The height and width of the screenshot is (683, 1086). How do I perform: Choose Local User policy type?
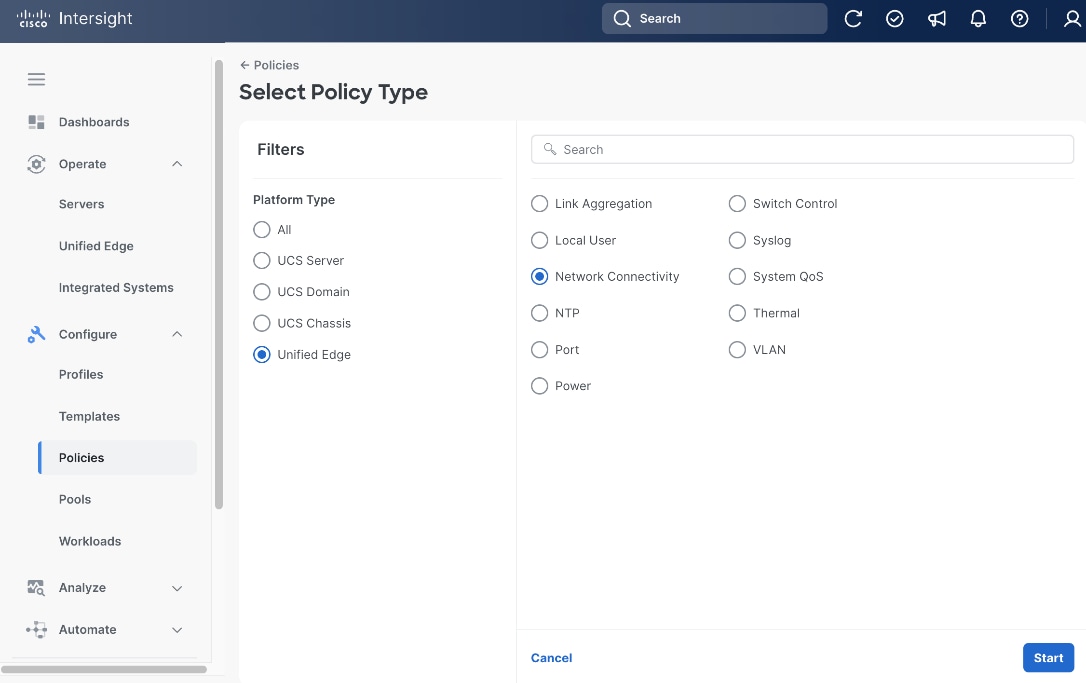540,240
